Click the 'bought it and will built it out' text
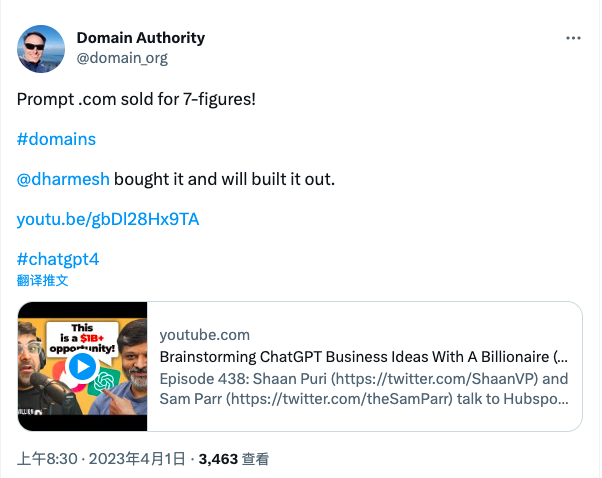 pyautogui.click(x=225, y=179)
